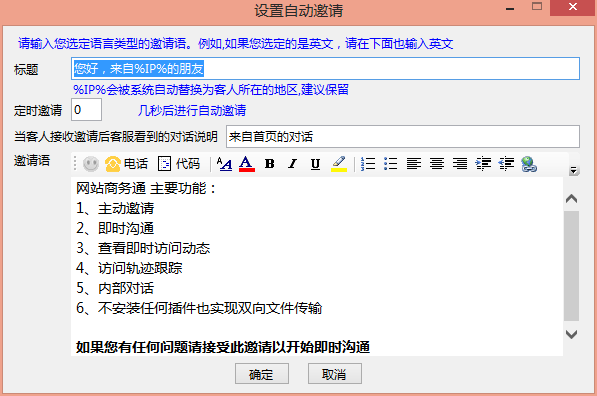Insert a hyperlink with globe icon

[529, 164]
